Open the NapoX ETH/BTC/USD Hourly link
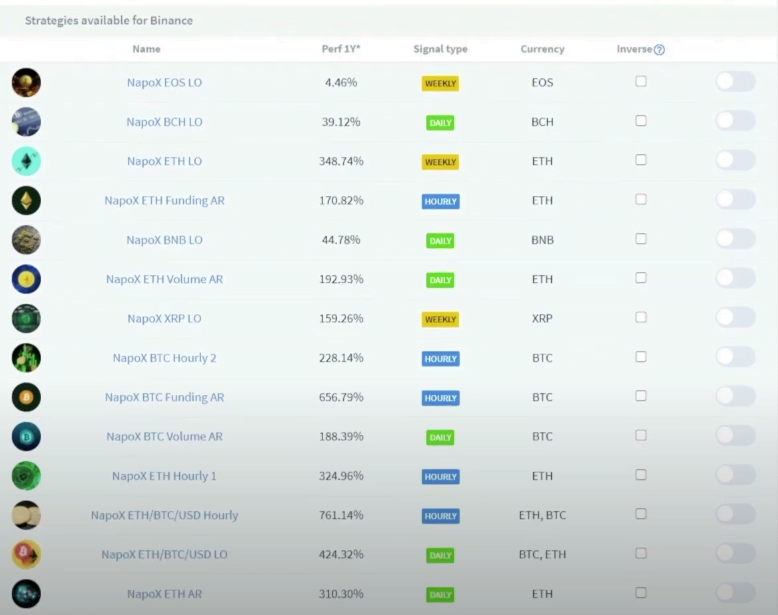Screen dimensions: 778x615 (164, 515)
